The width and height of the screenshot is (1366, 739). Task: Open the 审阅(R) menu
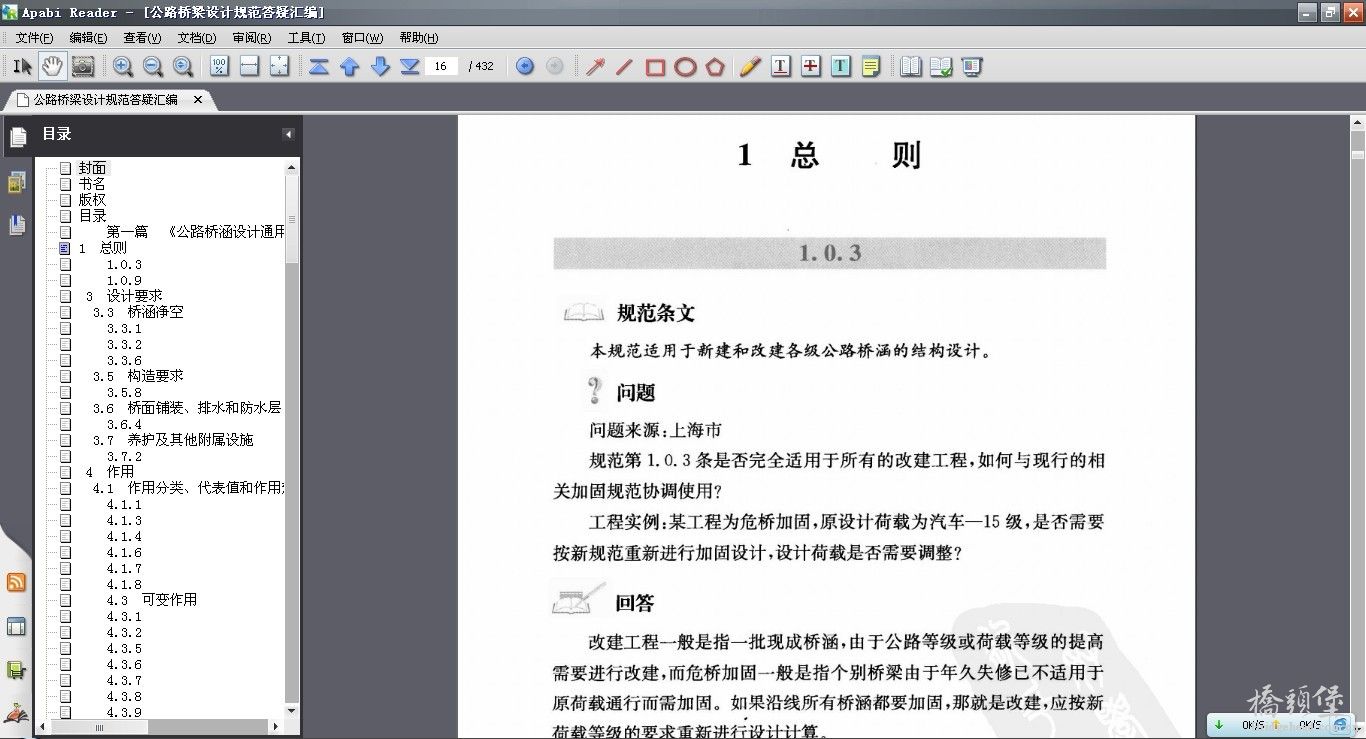point(252,38)
